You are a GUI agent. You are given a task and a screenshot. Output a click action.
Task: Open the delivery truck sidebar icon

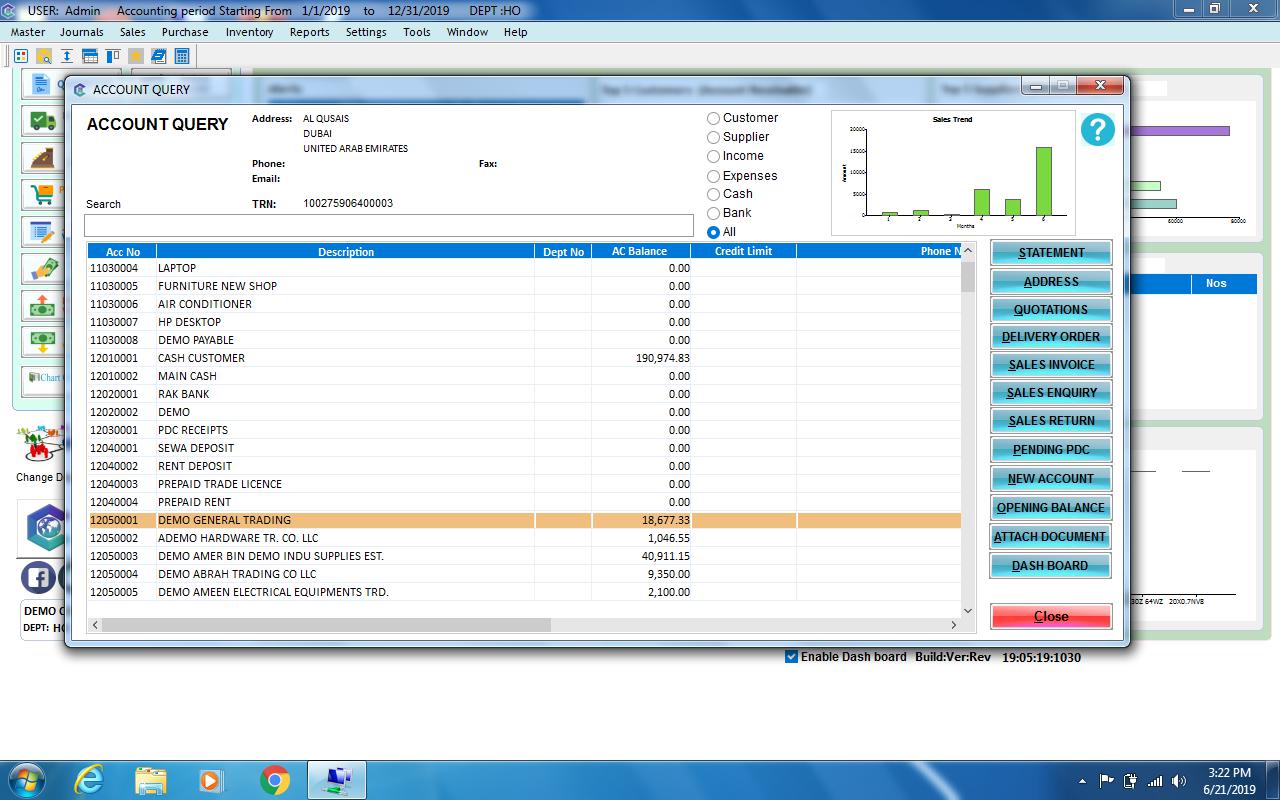(x=42, y=120)
